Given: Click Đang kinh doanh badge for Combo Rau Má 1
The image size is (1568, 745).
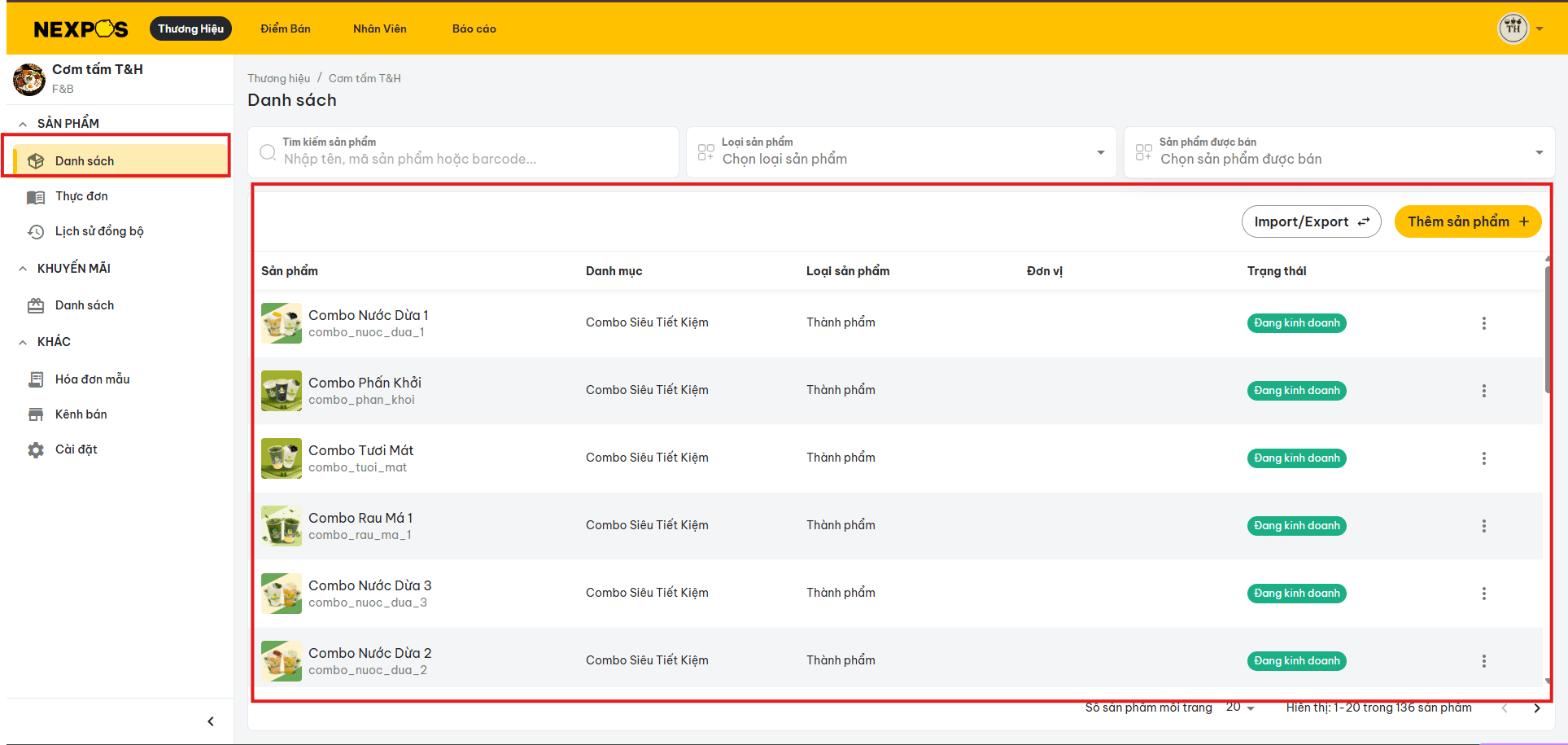Looking at the screenshot, I should coord(1297,526).
